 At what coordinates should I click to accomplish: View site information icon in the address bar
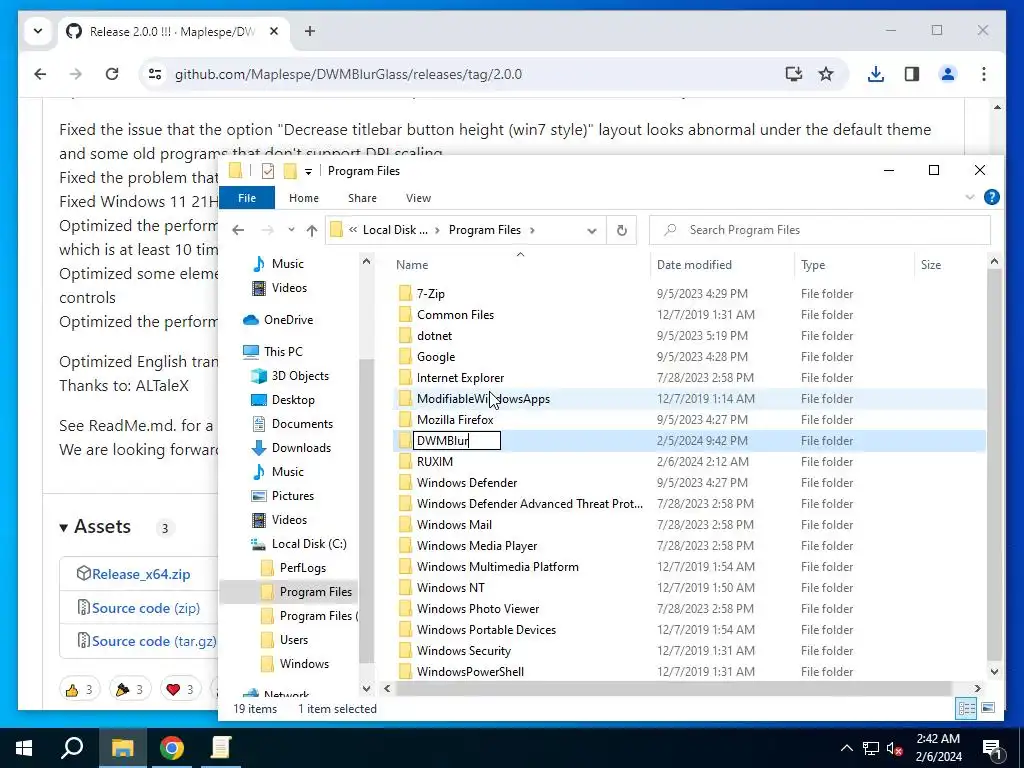tap(155, 74)
